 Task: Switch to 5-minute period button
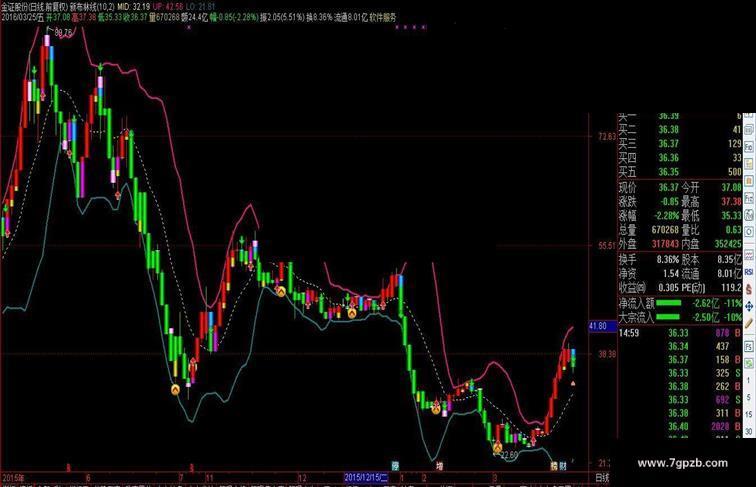[749, 397]
